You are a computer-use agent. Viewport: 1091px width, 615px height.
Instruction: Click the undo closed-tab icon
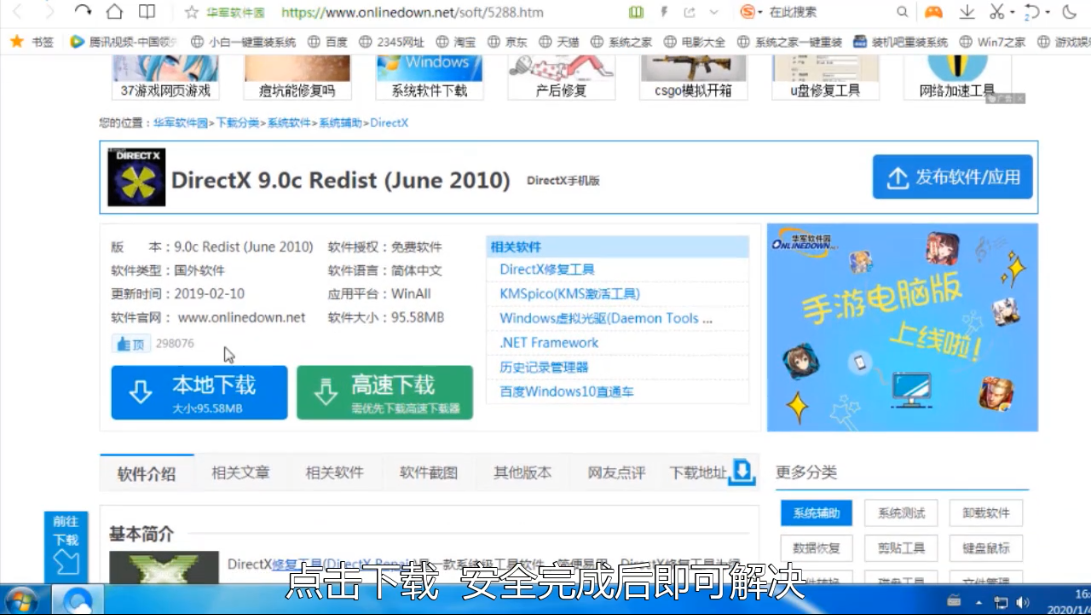click(x=1033, y=12)
